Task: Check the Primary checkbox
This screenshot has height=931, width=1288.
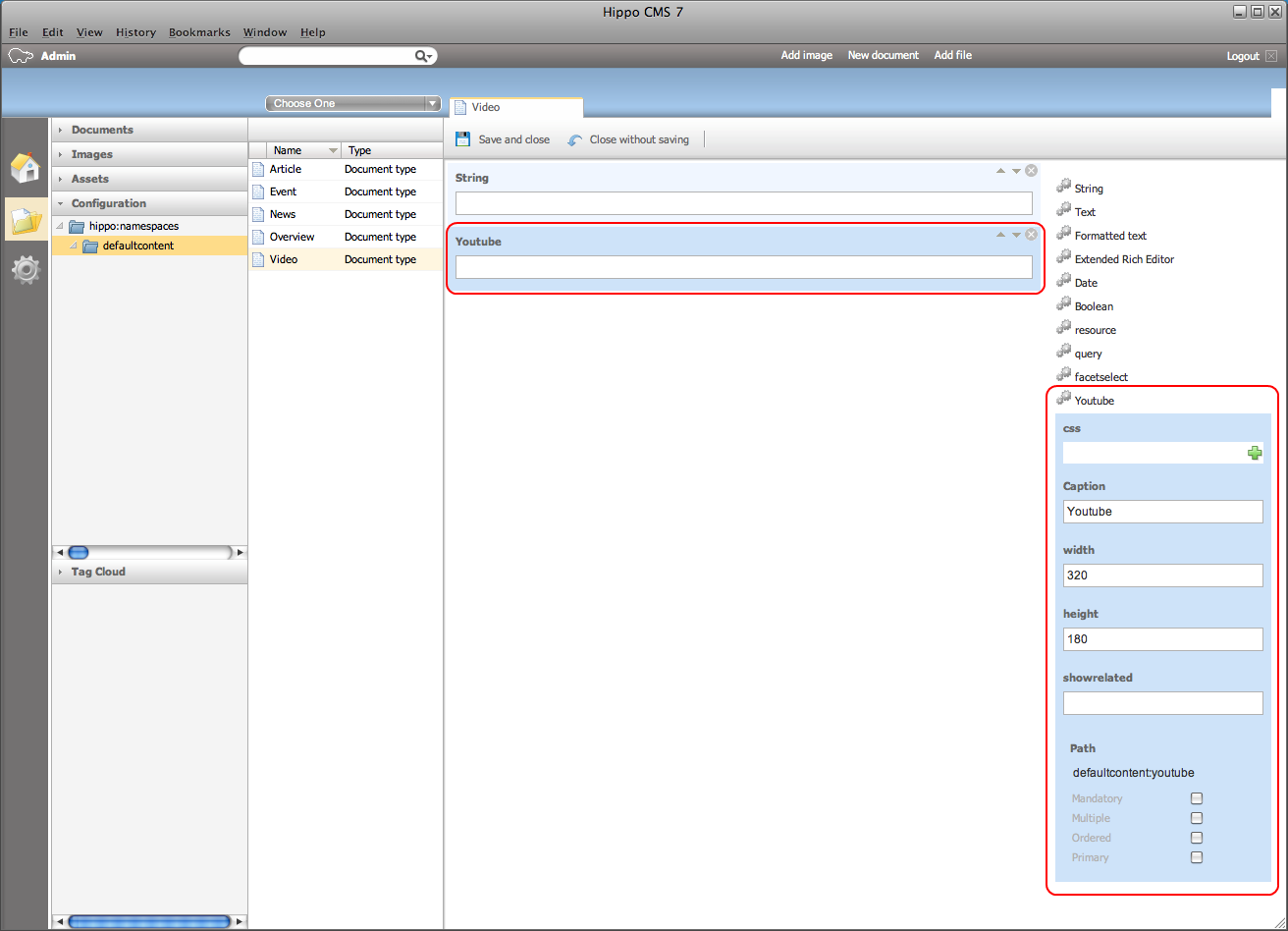Action: pyautogui.click(x=1196, y=857)
